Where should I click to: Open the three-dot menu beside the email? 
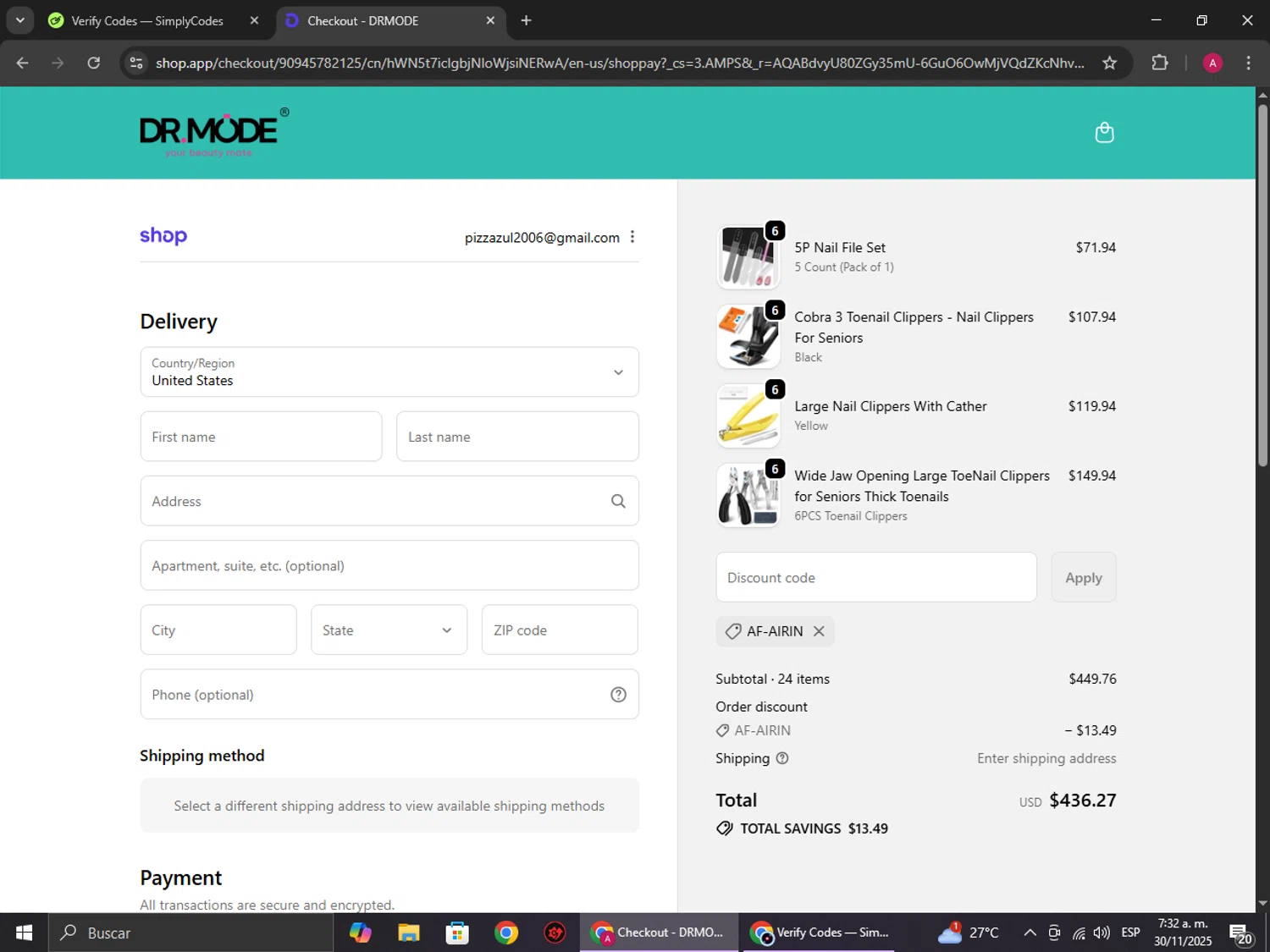632,237
